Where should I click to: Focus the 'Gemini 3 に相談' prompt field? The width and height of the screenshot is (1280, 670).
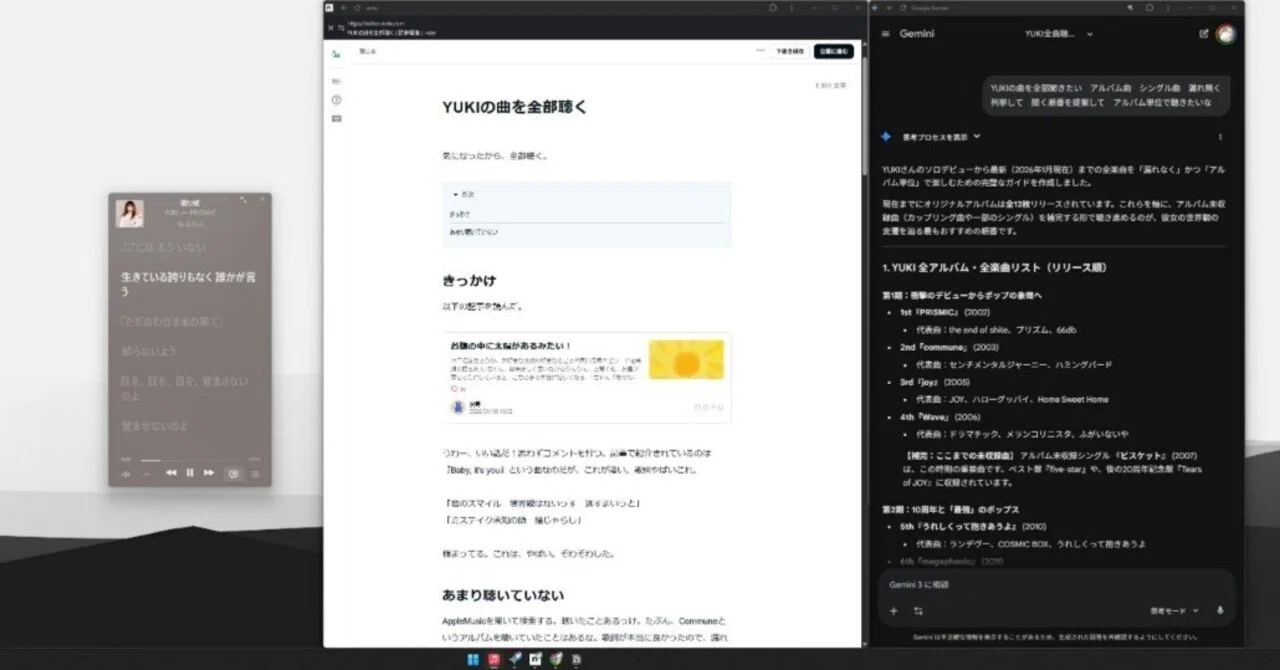(1056, 584)
